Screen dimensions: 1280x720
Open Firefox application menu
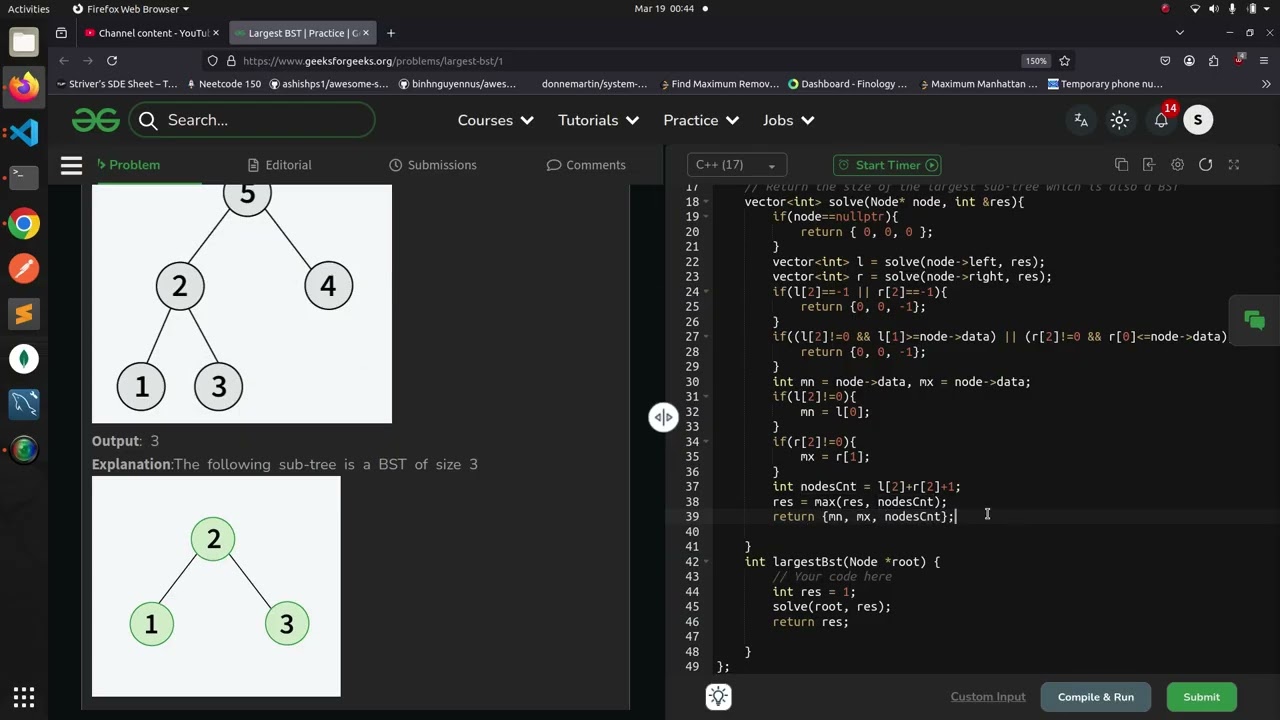1263,61
